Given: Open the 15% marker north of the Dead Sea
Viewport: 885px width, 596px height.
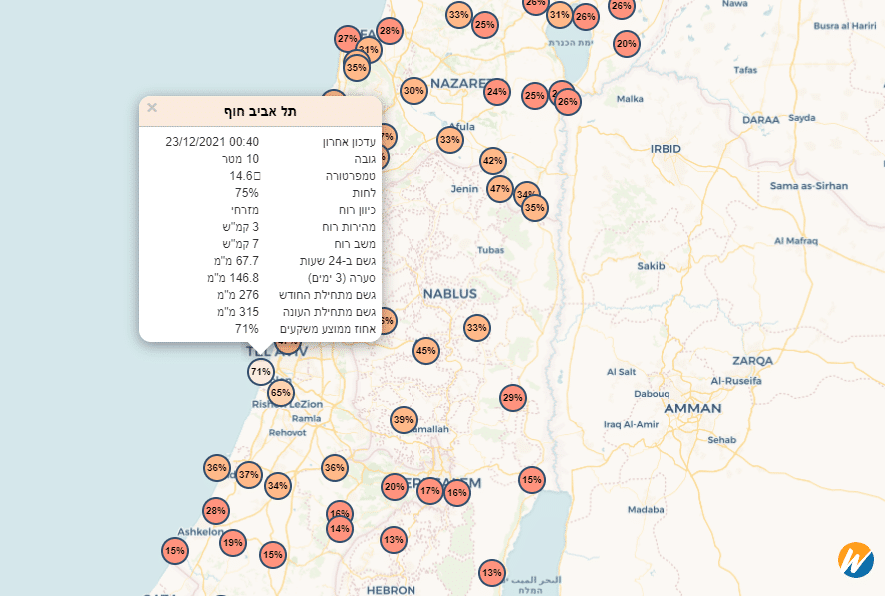Looking at the screenshot, I should pyautogui.click(x=532, y=480).
